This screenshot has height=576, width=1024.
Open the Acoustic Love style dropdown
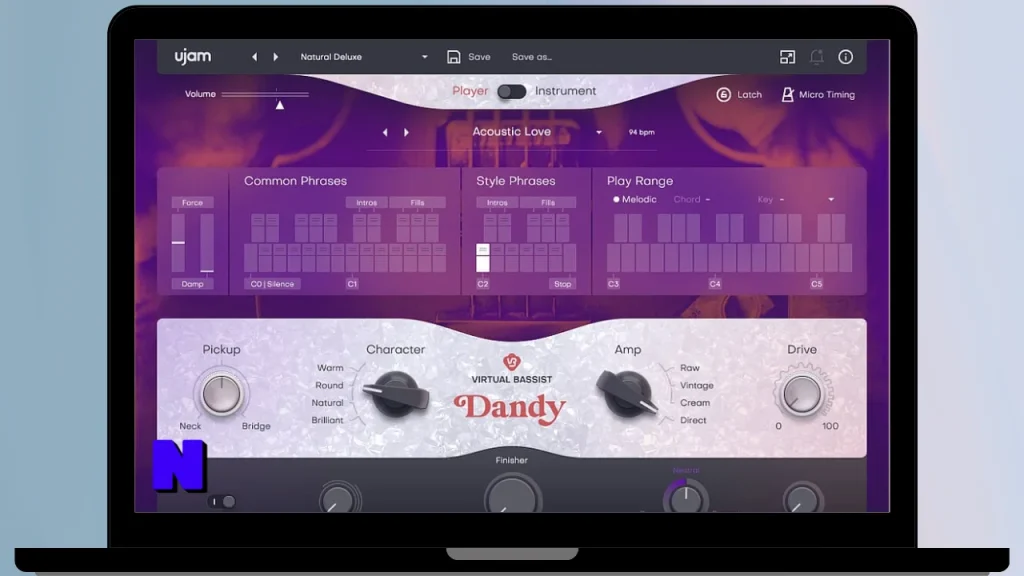(599, 133)
